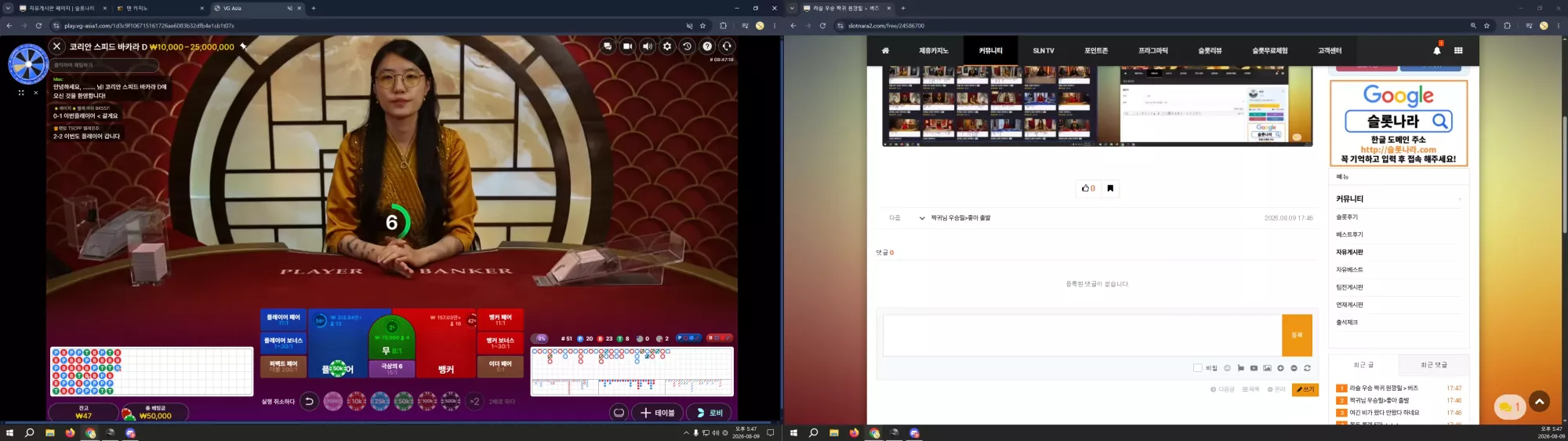The height and width of the screenshot is (441, 1568).
Task: Open tab search dropdown in left Chrome window
Action: coord(8,8)
